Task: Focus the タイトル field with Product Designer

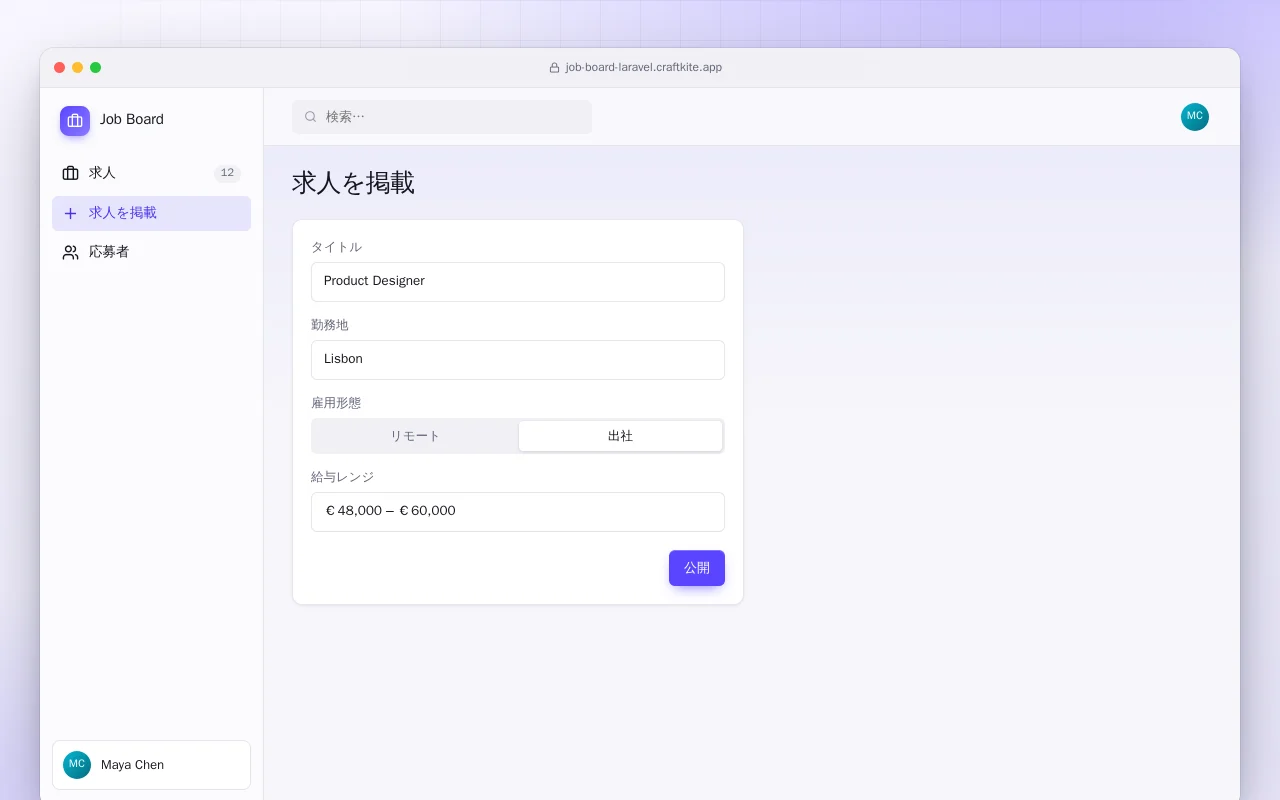Action: [x=518, y=282]
